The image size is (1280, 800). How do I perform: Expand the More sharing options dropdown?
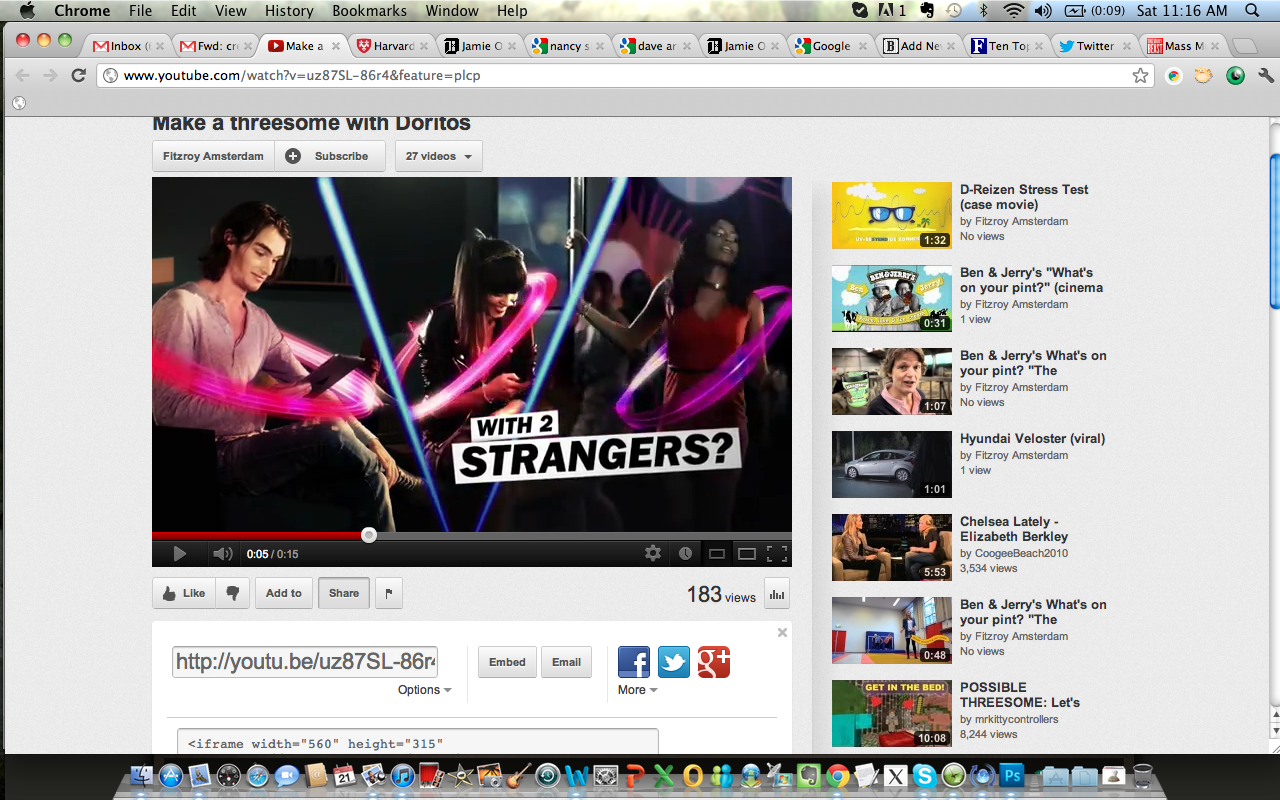tap(637, 690)
